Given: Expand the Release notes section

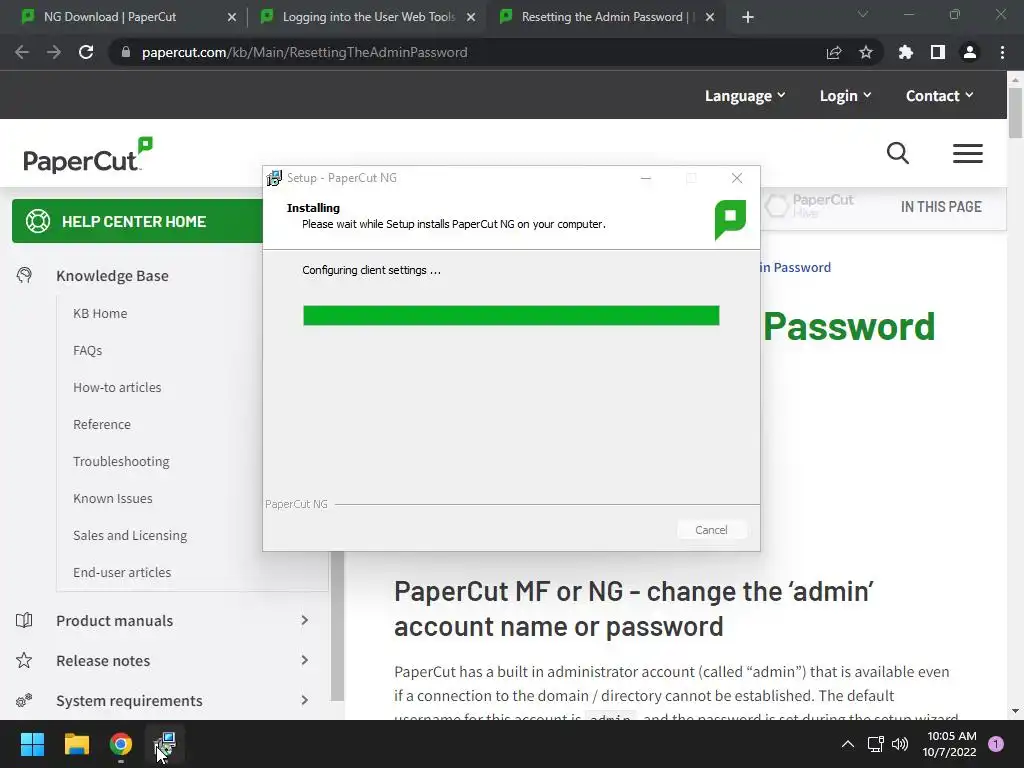Looking at the screenshot, I should click(304, 660).
